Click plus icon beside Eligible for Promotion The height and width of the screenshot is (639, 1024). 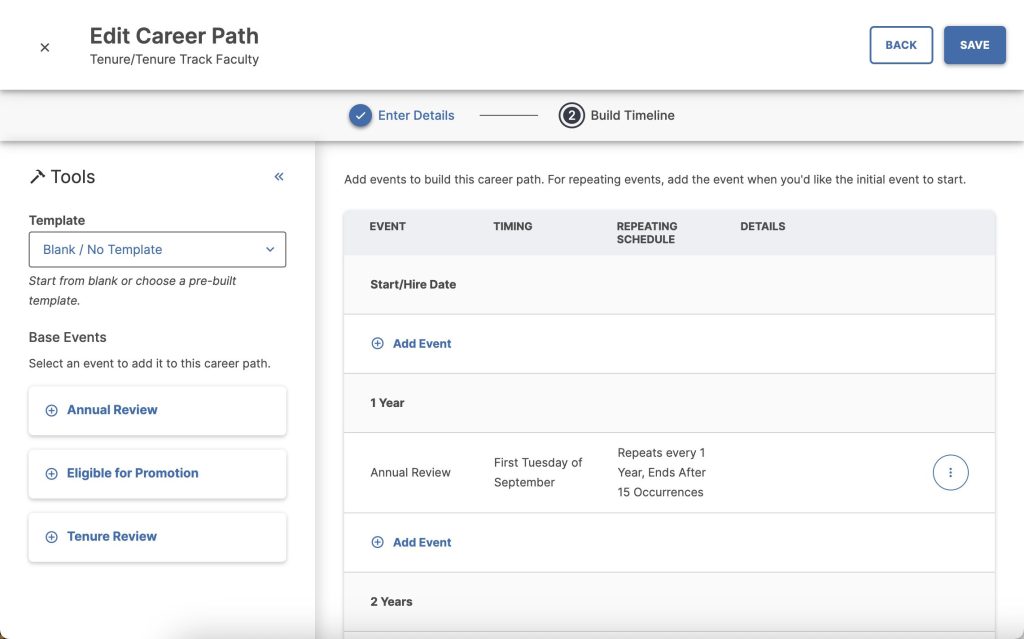tap(51, 474)
